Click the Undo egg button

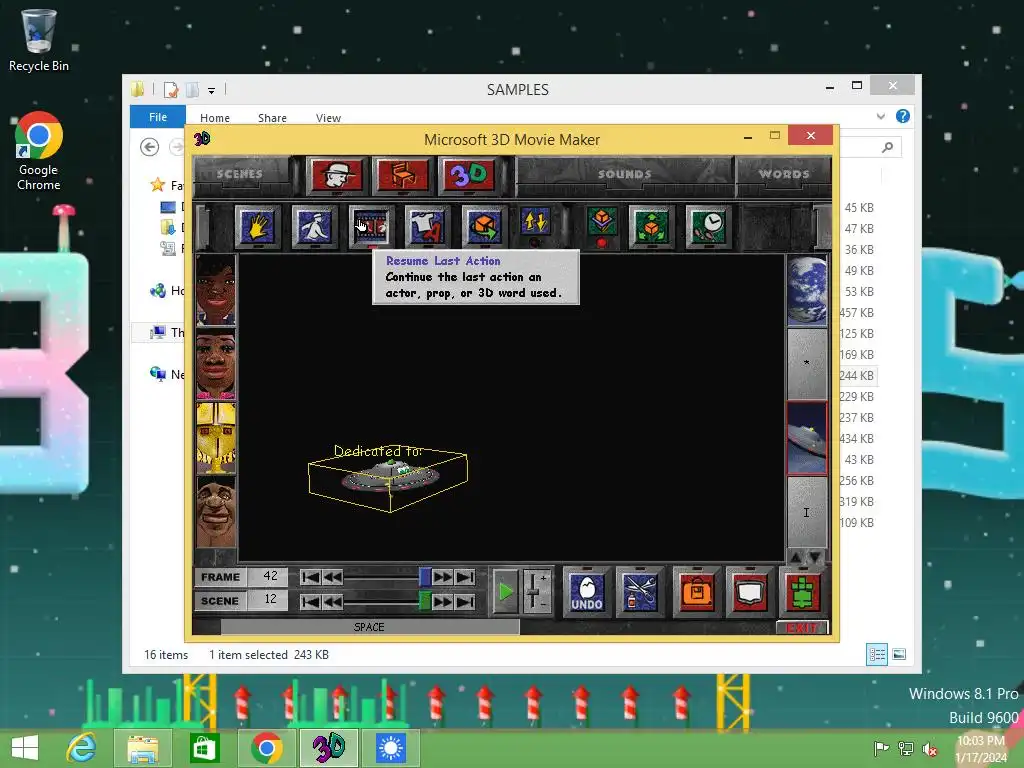(586, 592)
